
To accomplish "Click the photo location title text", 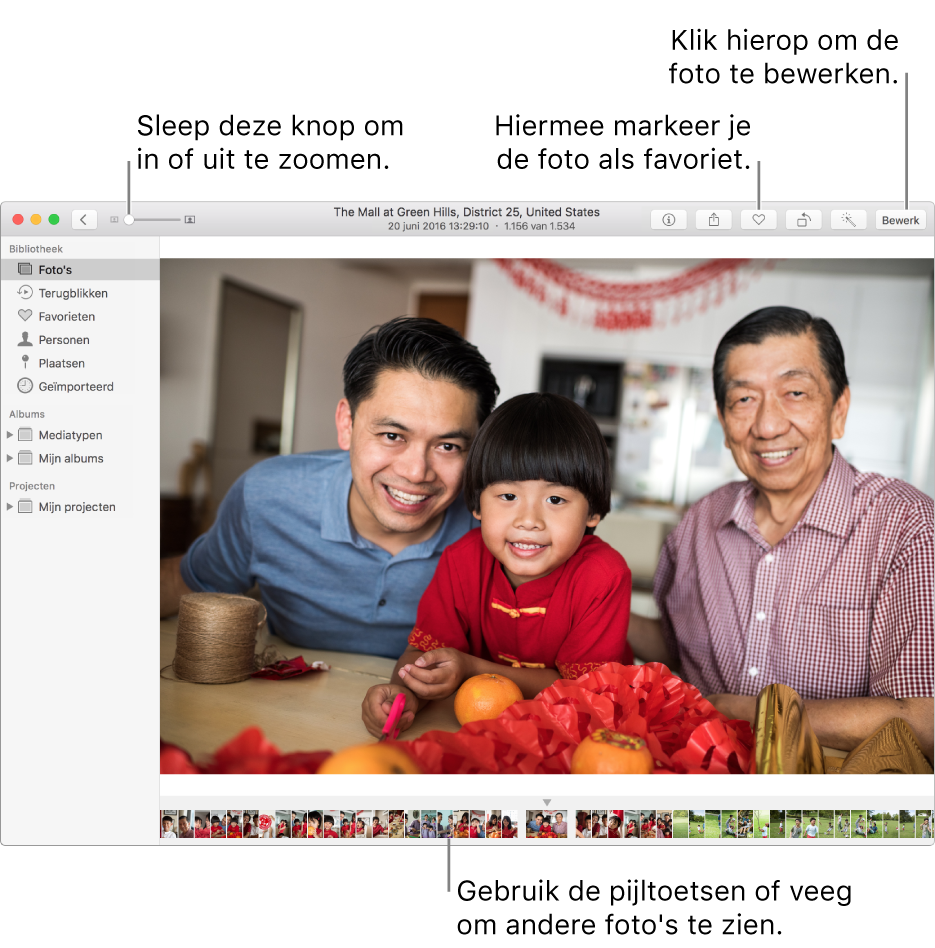I will pyautogui.click(x=466, y=212).
